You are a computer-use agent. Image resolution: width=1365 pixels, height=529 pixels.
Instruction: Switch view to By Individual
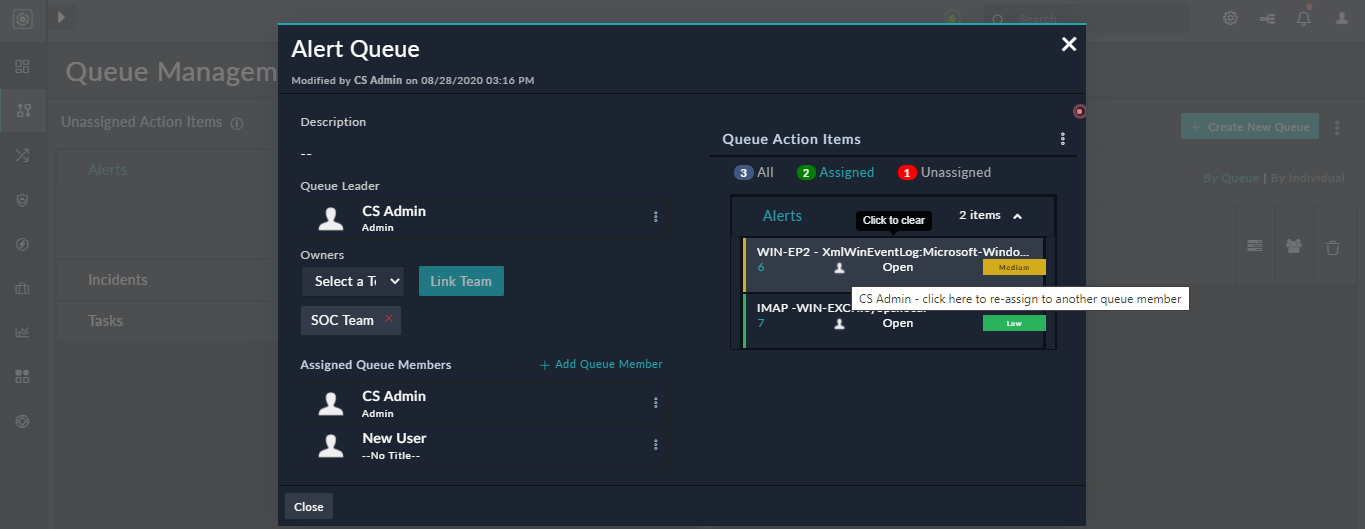pyautogui.click(x=1307, y=178)
